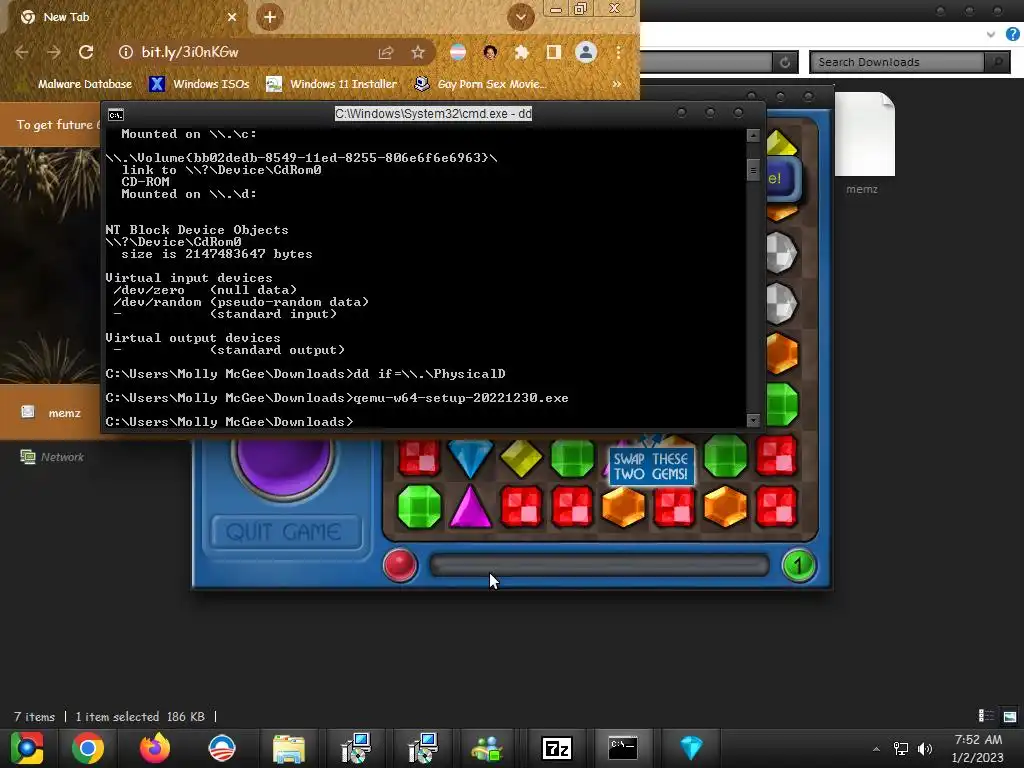The image size is (1024, 768).
Task: Open Windows Messenger from the taskbar
Action: 488,748
